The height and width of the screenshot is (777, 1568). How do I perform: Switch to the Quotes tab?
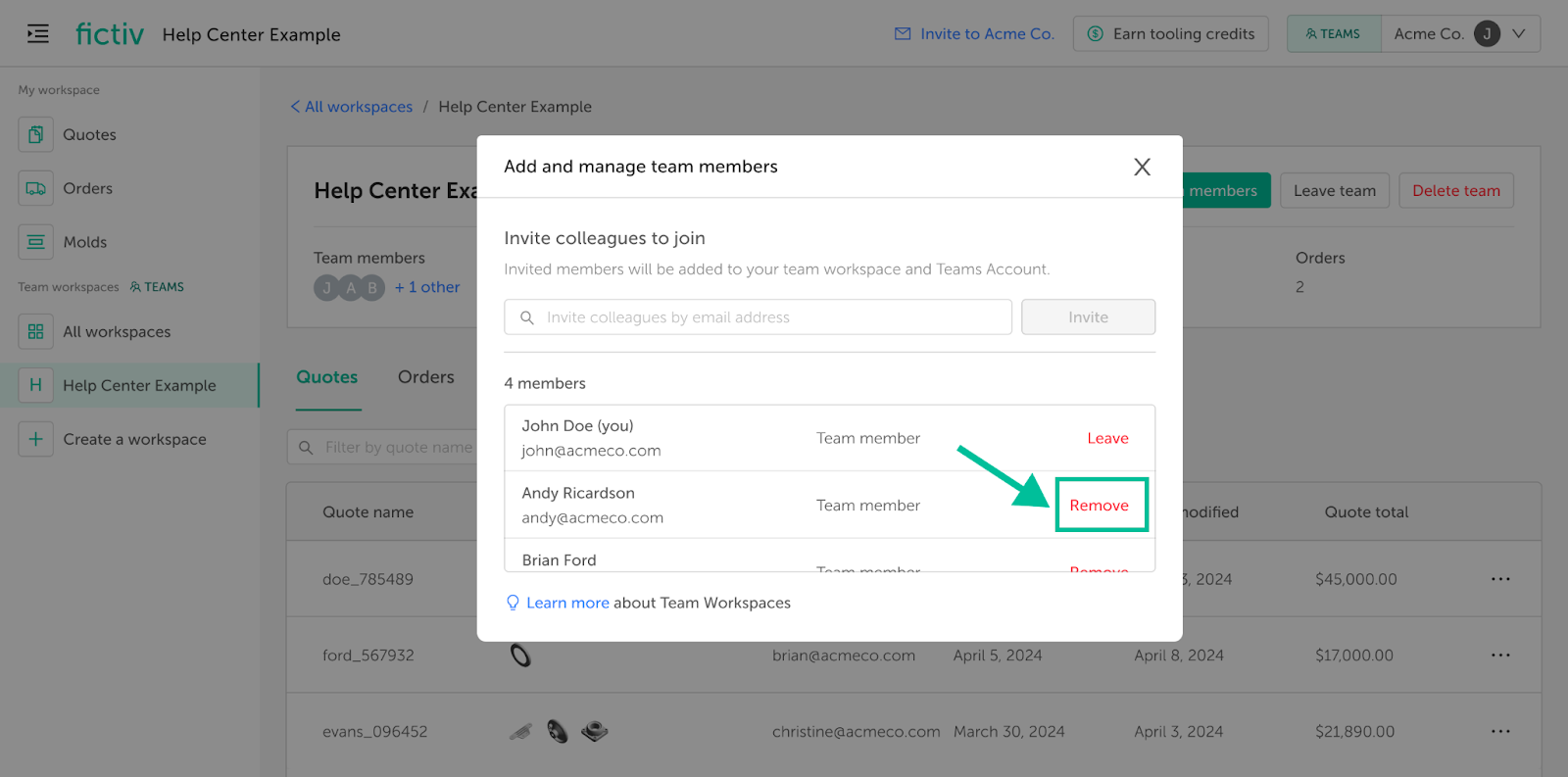coord(327,377)
